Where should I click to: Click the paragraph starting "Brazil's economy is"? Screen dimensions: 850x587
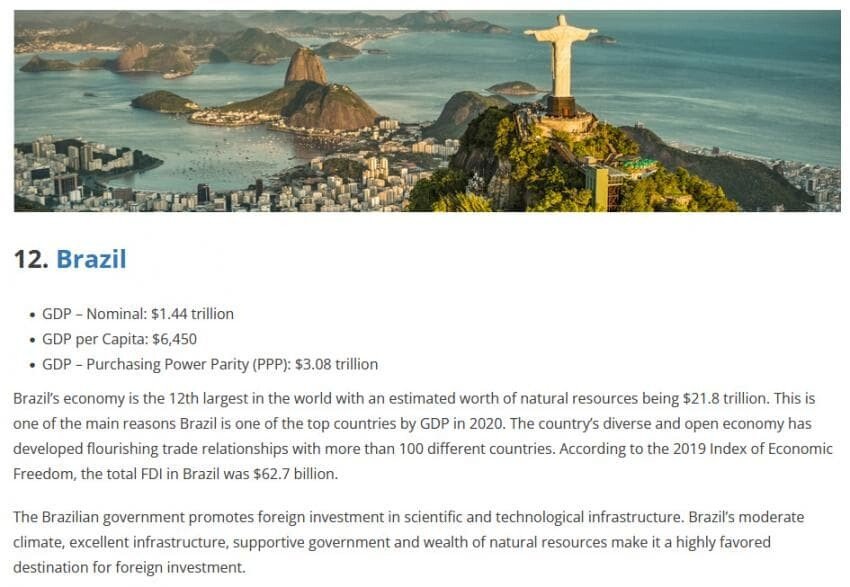click(x=423, y=436)
